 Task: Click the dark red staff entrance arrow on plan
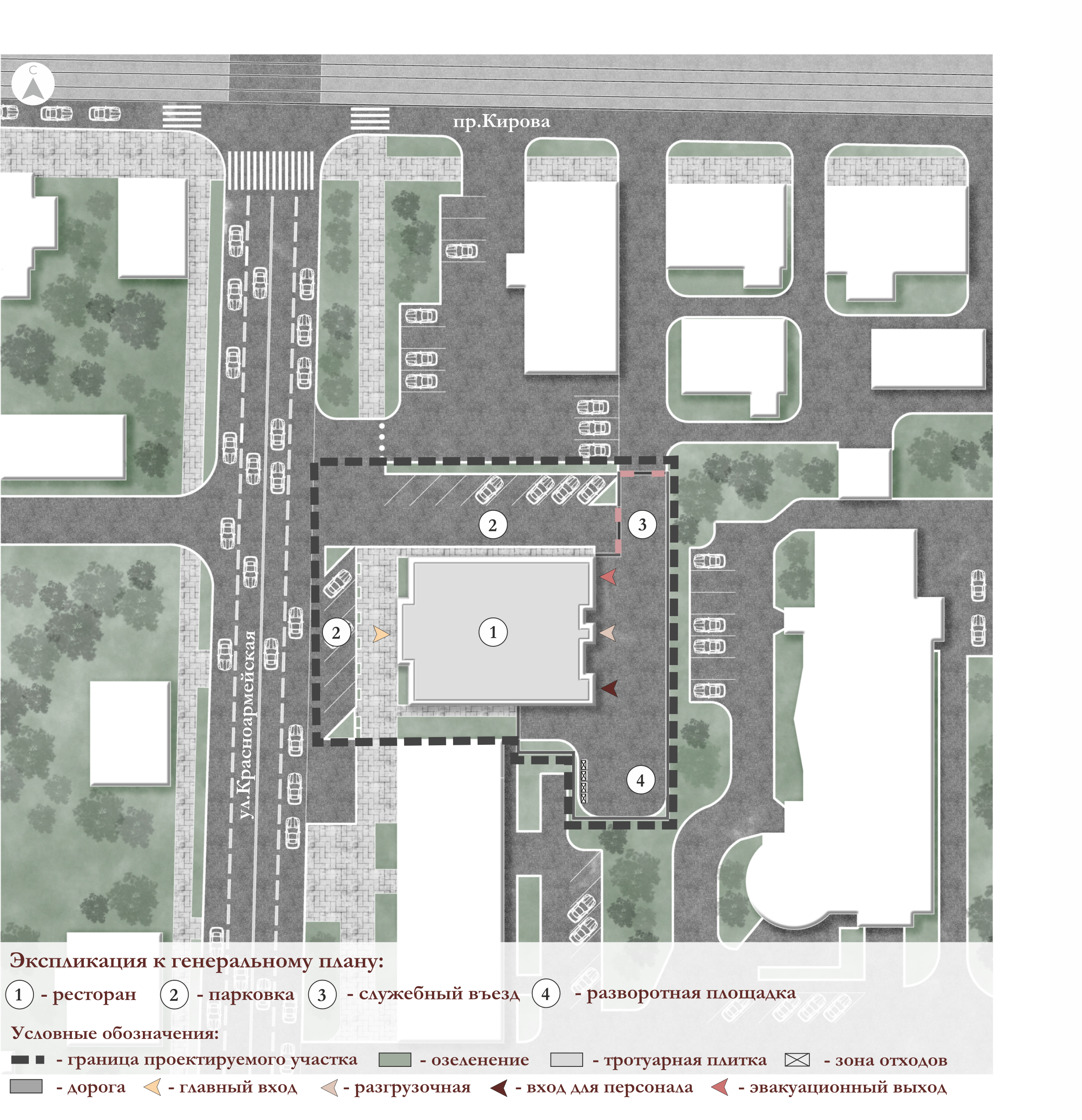tap(609, 688)
